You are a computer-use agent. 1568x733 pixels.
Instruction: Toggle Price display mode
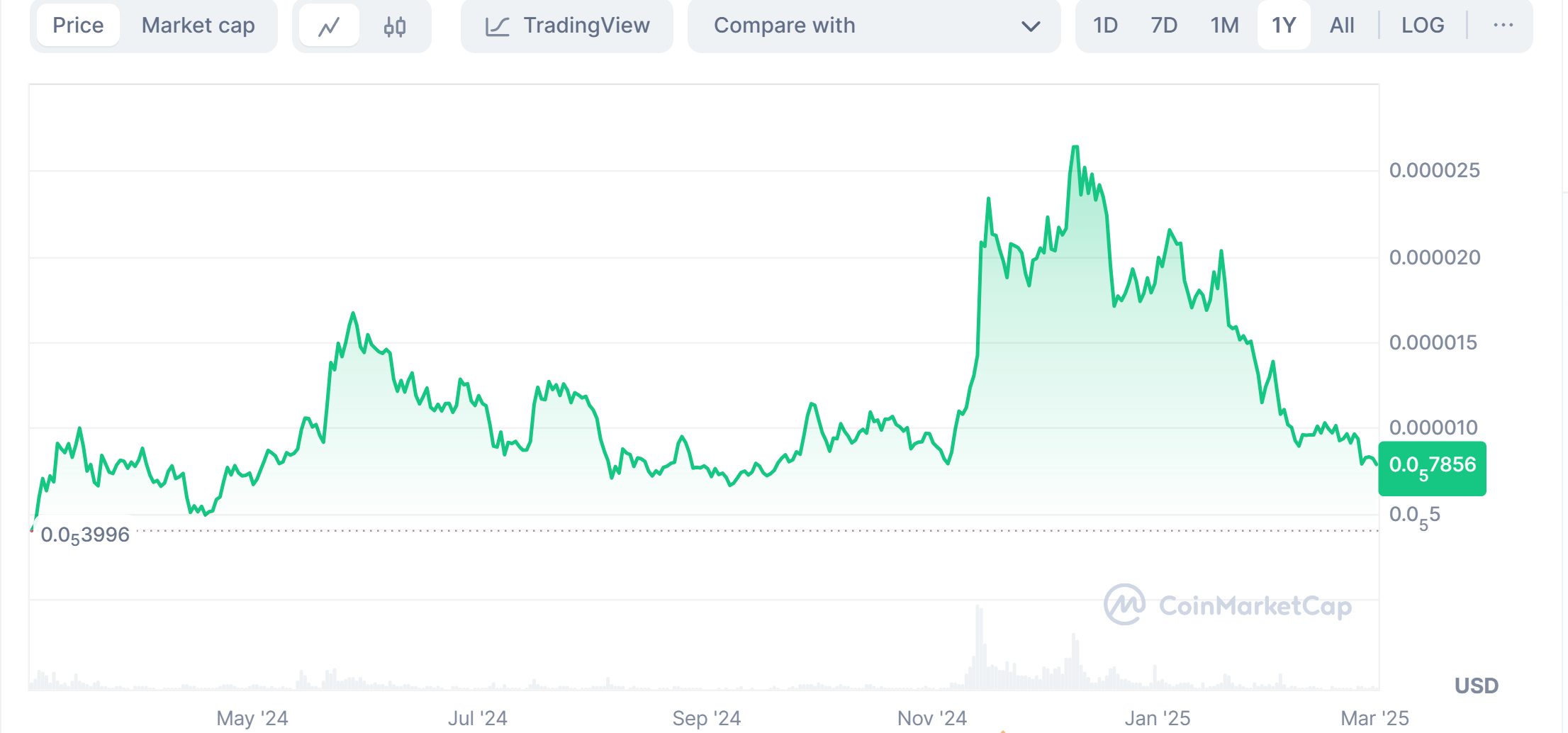pyautogui.click(x=78, y=25)
